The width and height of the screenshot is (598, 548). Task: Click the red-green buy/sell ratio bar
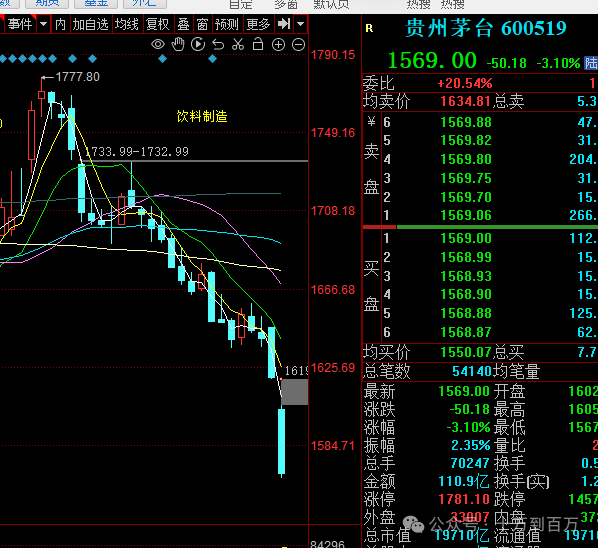pyautogui.click(x=480, y=227)
